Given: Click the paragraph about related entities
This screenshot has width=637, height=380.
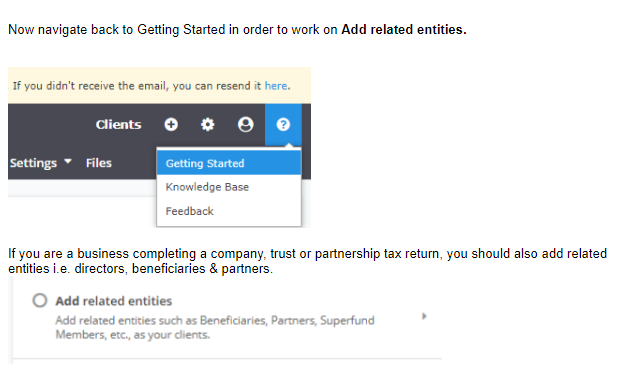Looking at the screenshot, I should (x=308, y=261).
